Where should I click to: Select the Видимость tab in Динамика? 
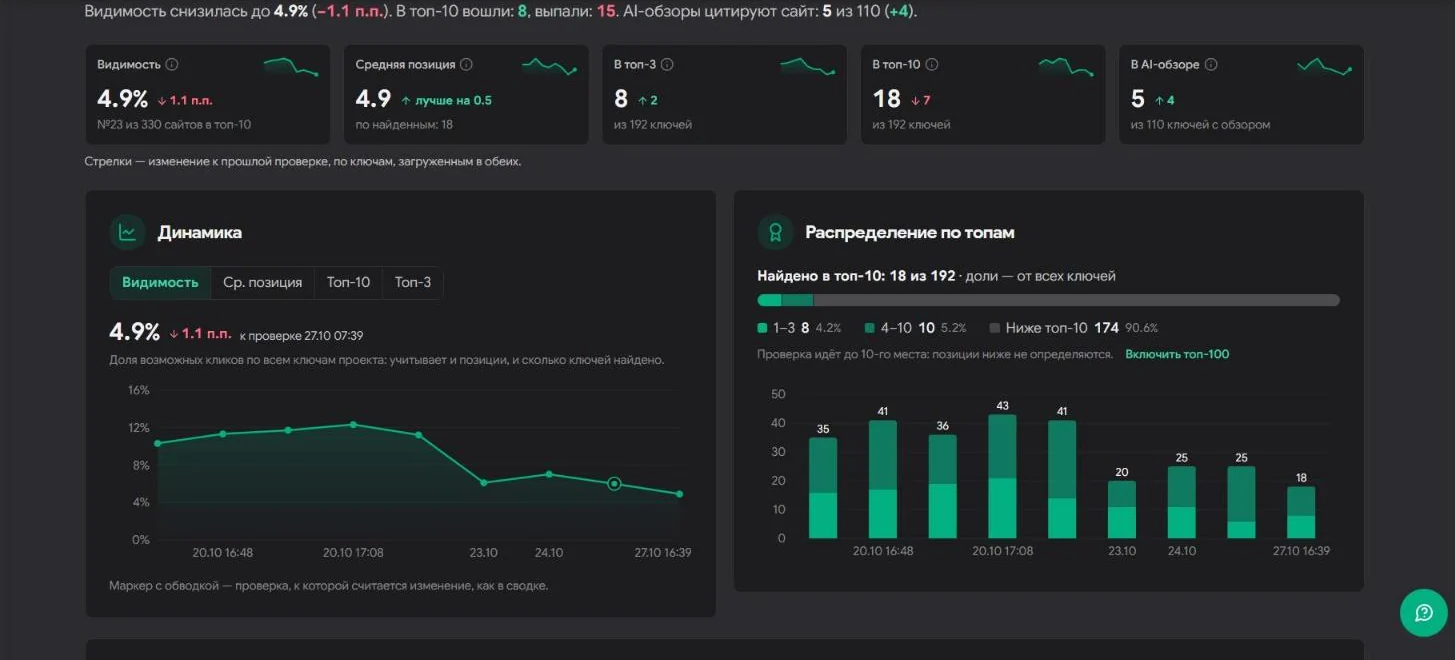click(x=160, y=283)
